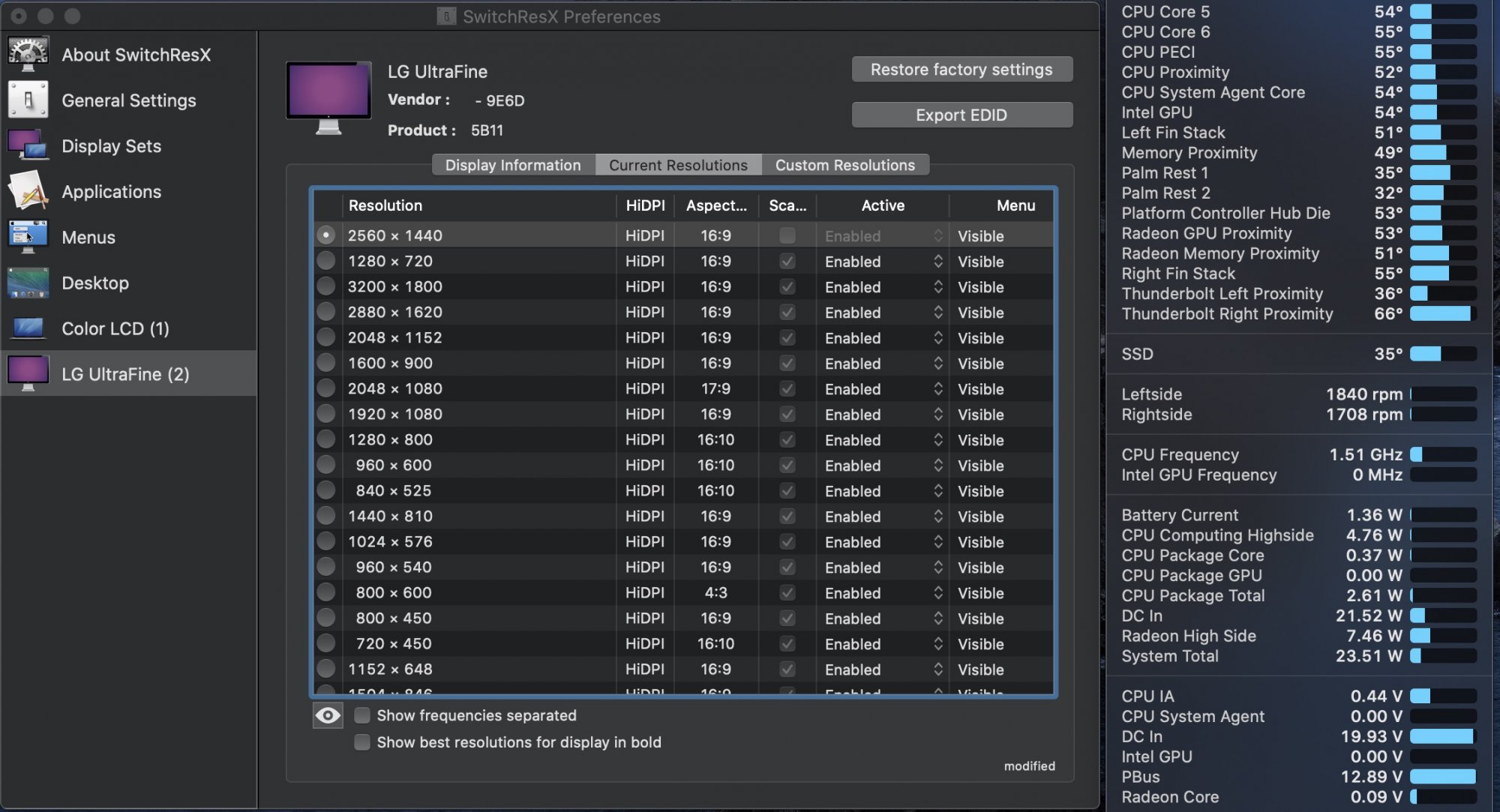Click the modified status label
This screenshot has width=1500, height=812.
[1030, 766]
